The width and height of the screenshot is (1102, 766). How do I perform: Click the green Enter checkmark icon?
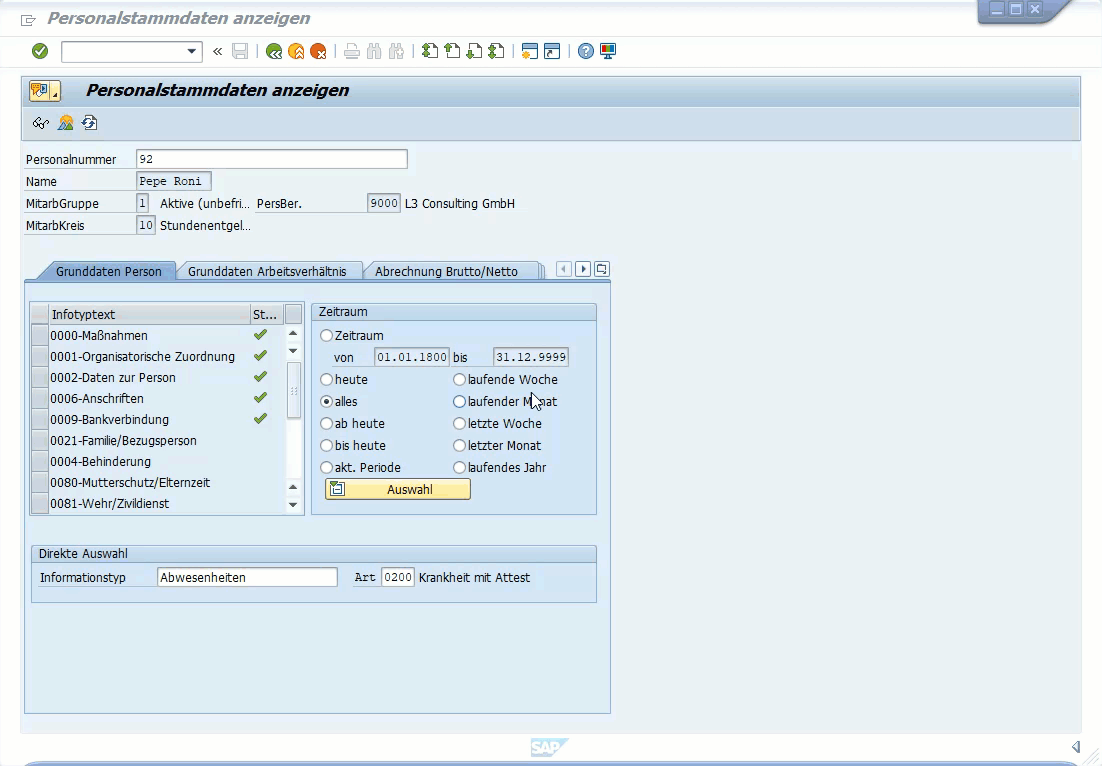click(40, 51)
